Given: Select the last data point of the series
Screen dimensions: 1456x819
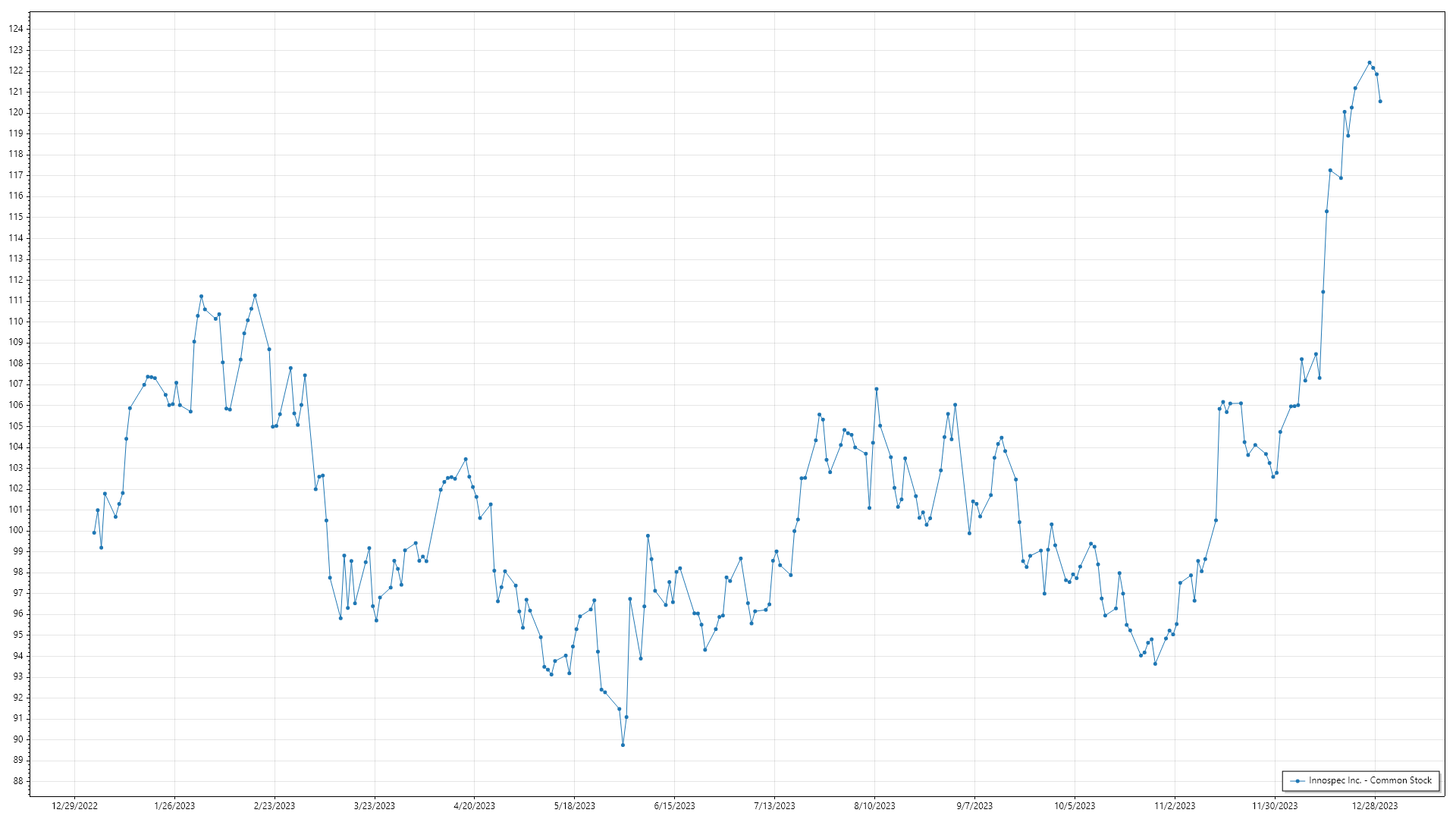Looking at the screenshot, I should (1380, 102).
